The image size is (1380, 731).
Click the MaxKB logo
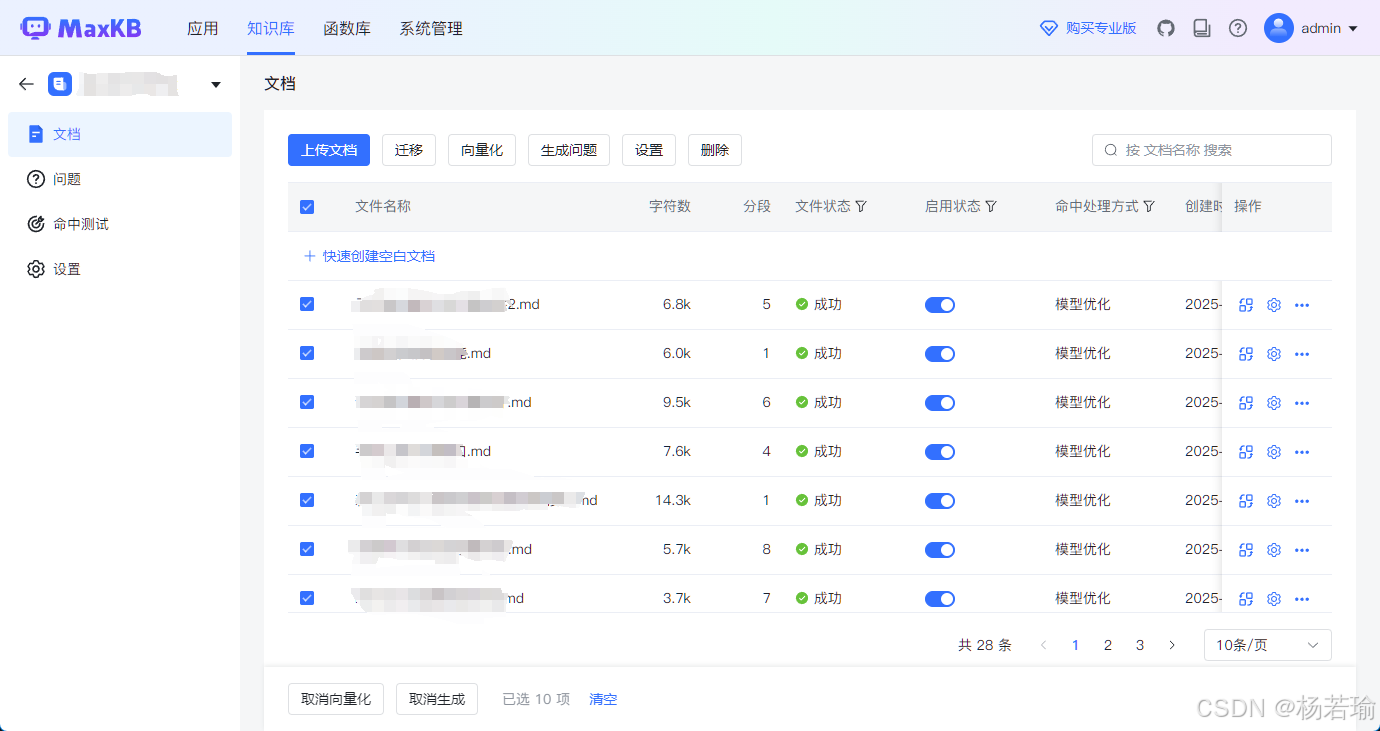tap(81, 28)
